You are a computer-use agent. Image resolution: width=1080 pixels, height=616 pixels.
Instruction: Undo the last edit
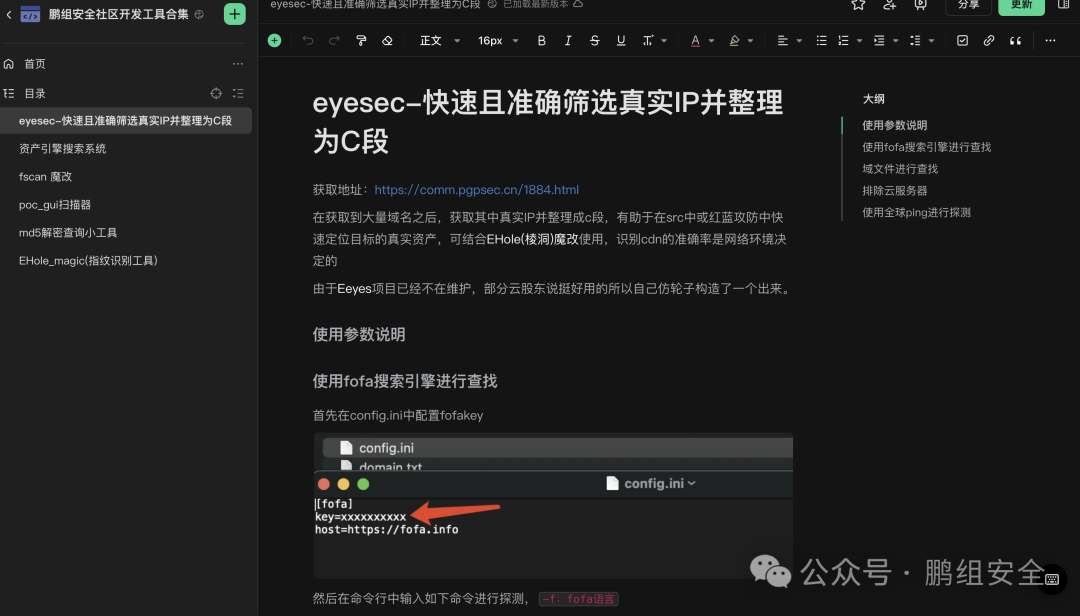[308, 41]
